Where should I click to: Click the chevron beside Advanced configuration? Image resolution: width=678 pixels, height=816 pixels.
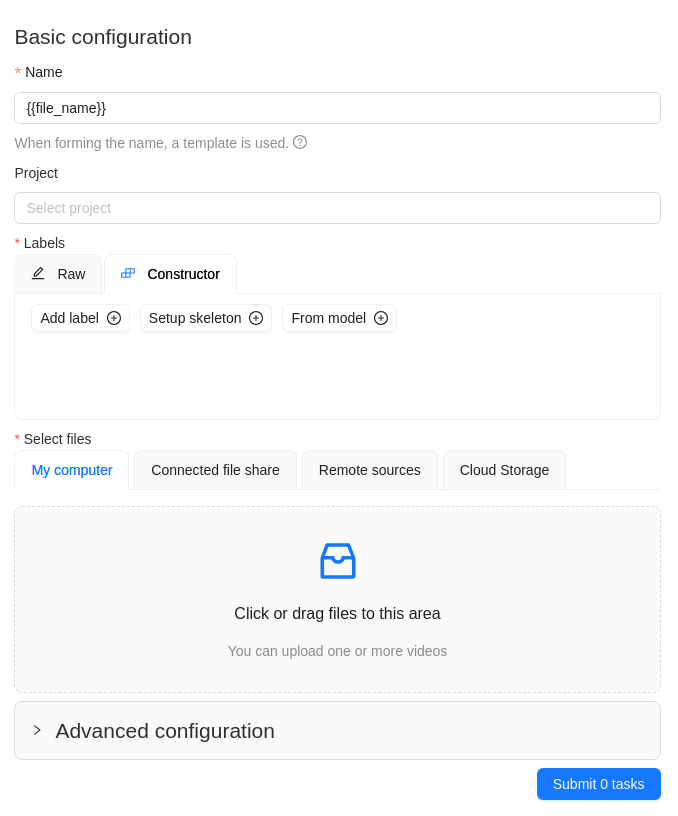[x=37, y=730]
